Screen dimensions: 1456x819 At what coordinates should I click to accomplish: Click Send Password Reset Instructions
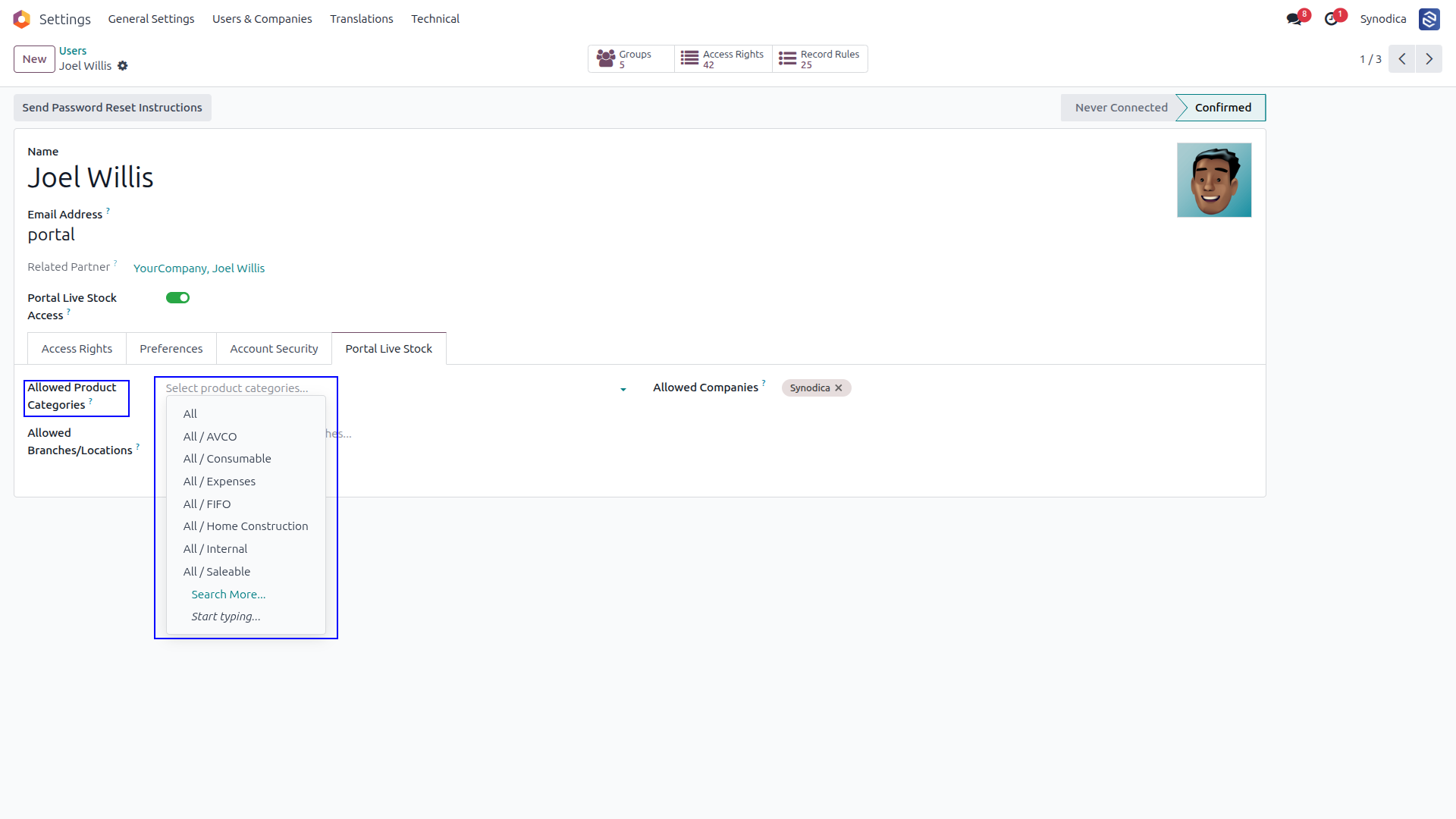pyautogui.click(x=112, y=108)
